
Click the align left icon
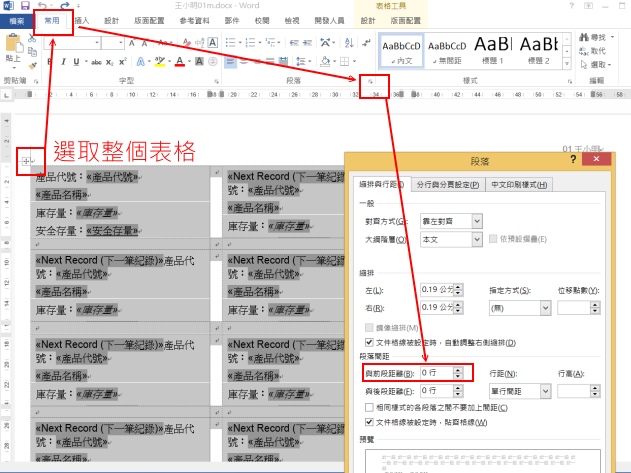click(231, 62)
